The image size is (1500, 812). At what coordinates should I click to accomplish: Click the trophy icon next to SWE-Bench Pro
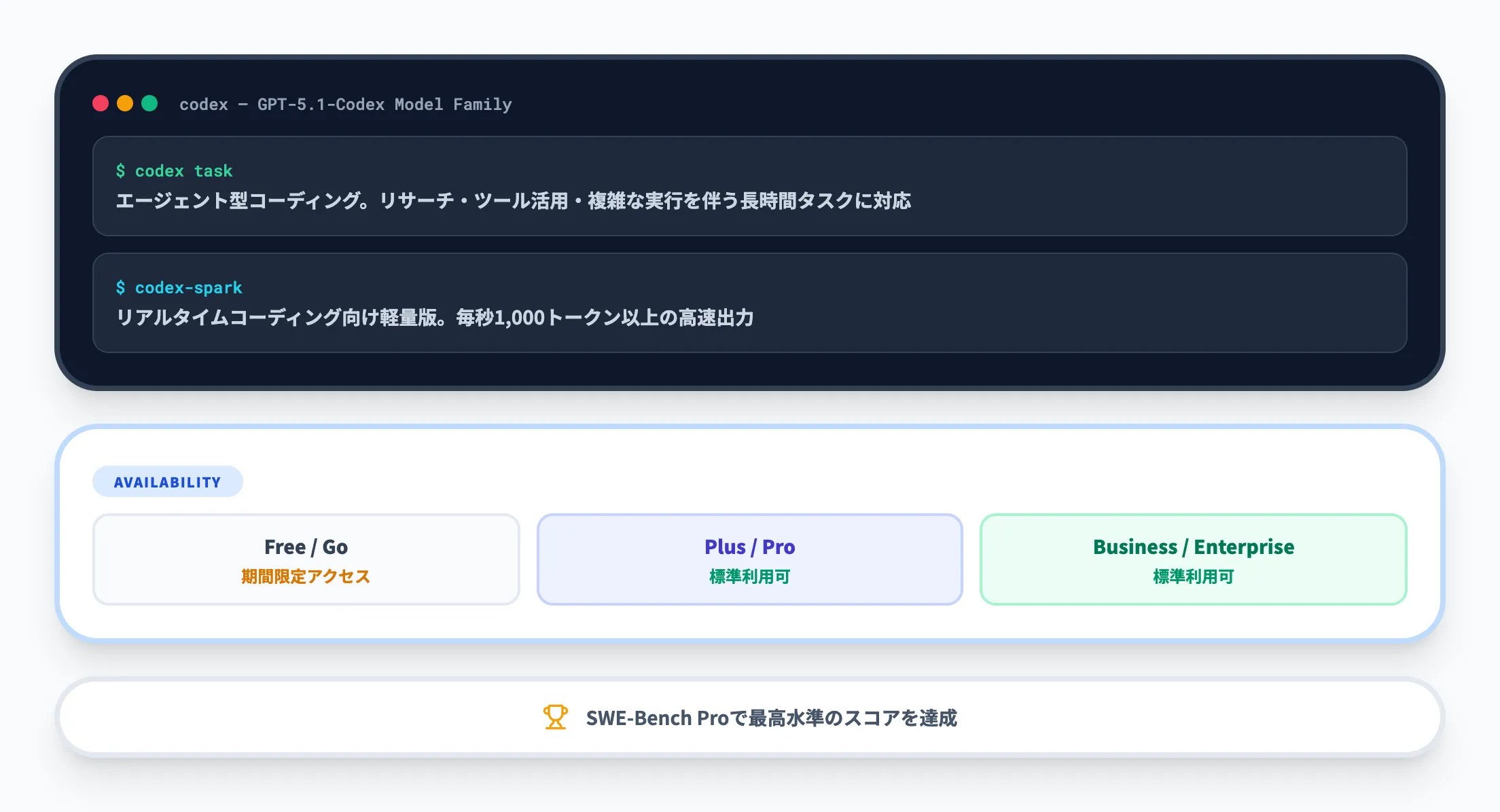click(555, 717)
